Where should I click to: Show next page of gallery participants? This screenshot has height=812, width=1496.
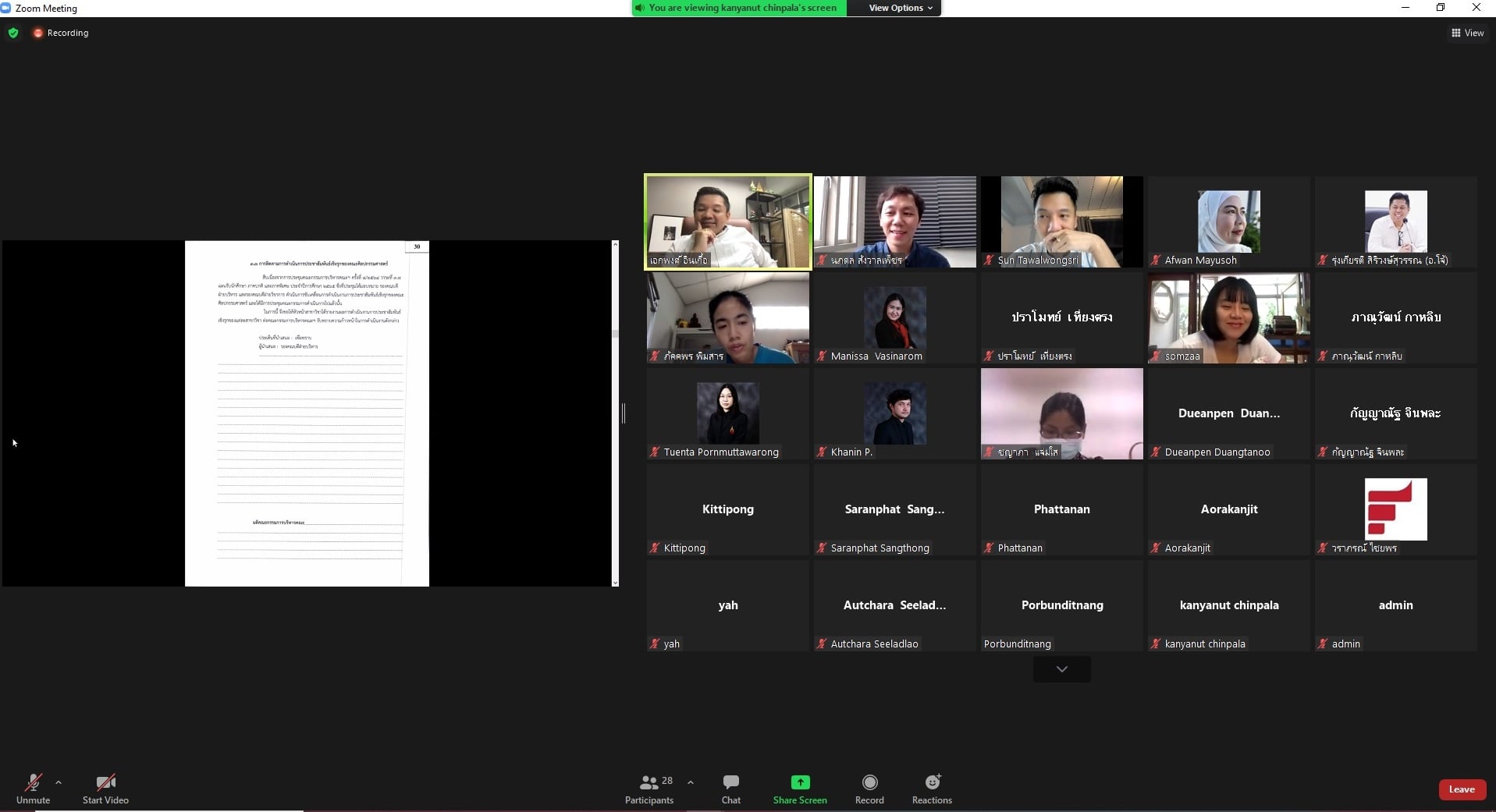tap(1061, 669)
